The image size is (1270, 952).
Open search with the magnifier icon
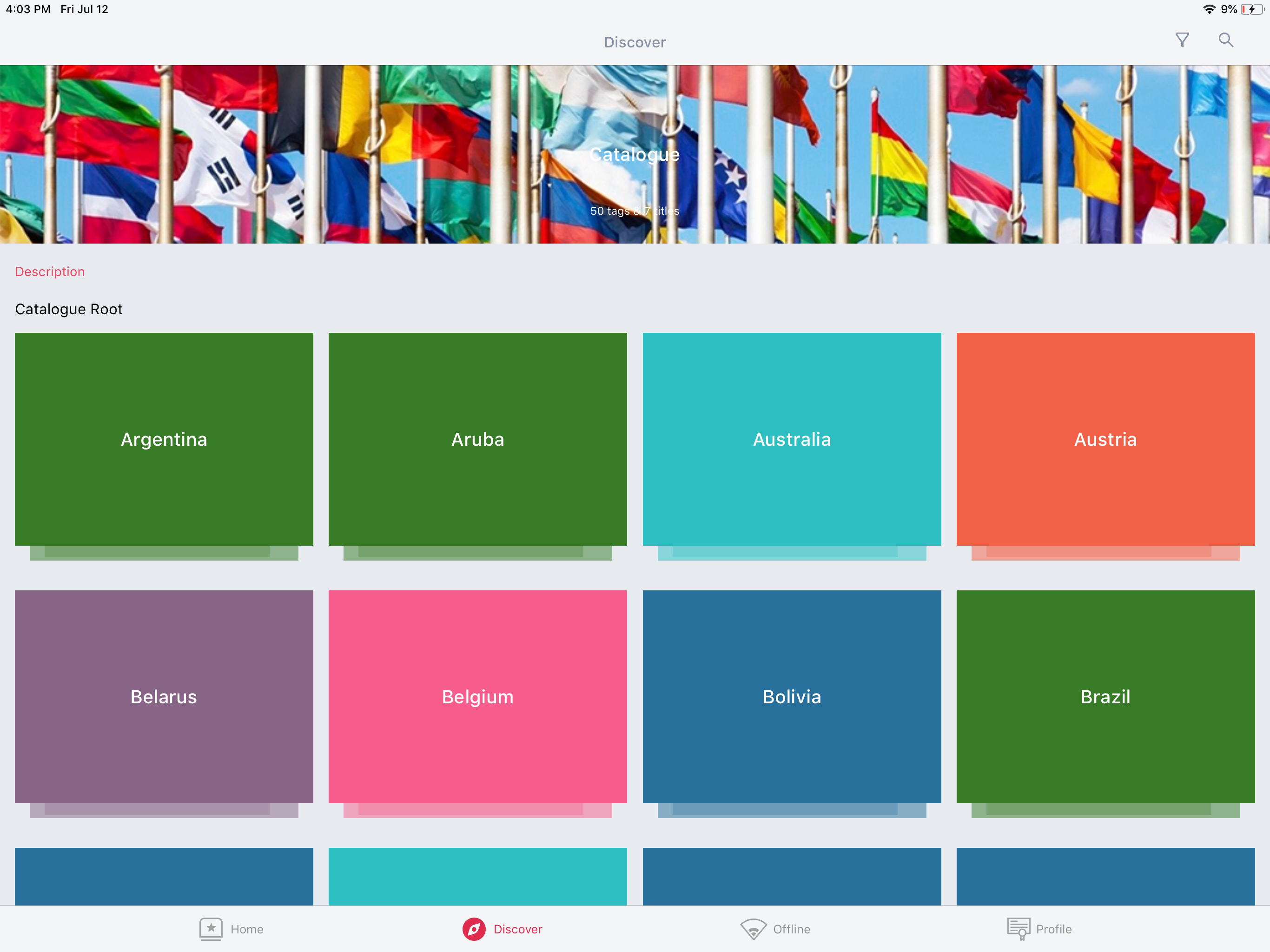click(1226, 40)
